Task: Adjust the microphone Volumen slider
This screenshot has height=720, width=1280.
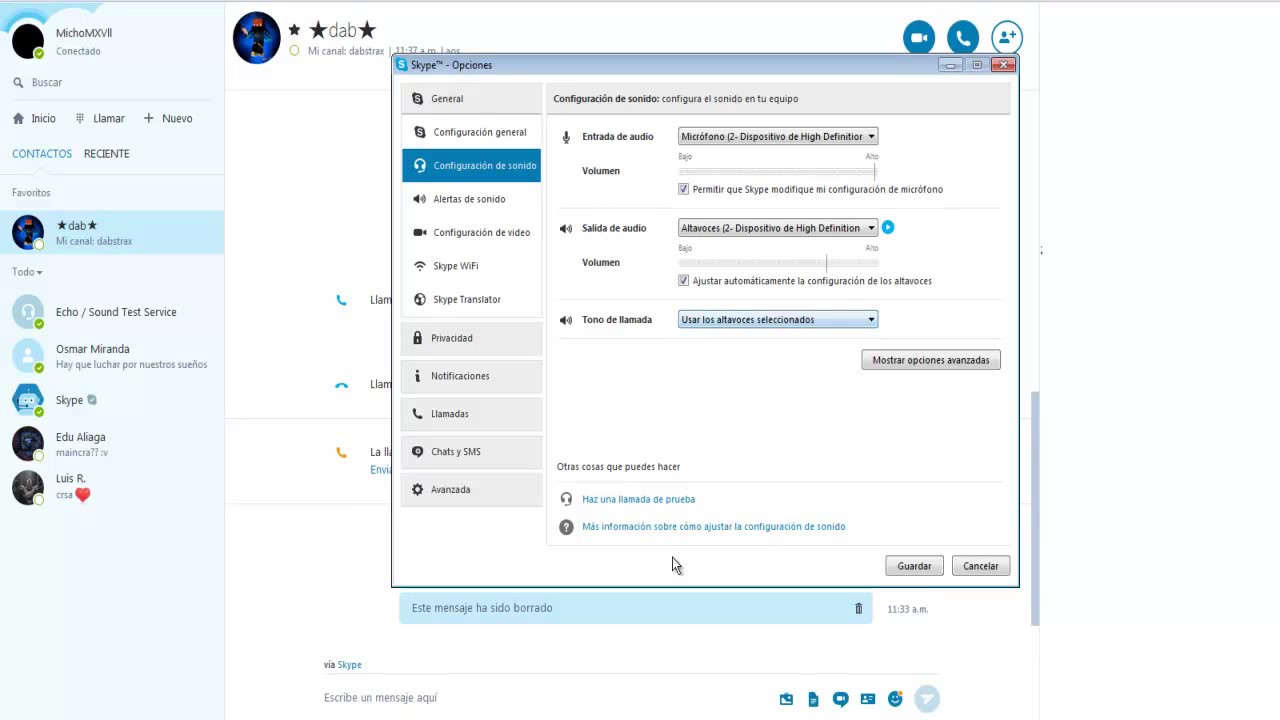Action: tap(778, 172)
